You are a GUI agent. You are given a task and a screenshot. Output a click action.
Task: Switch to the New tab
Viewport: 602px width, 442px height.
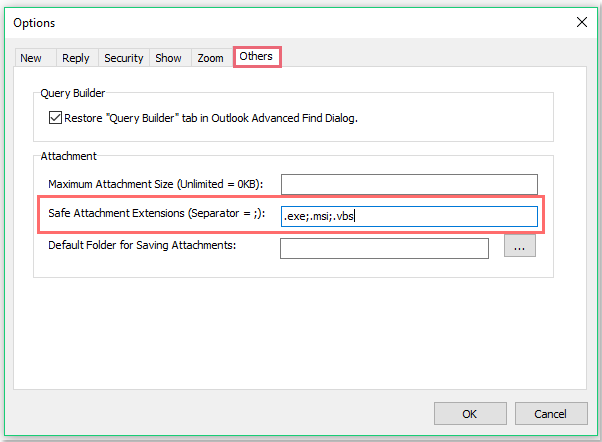pos(31,58)
